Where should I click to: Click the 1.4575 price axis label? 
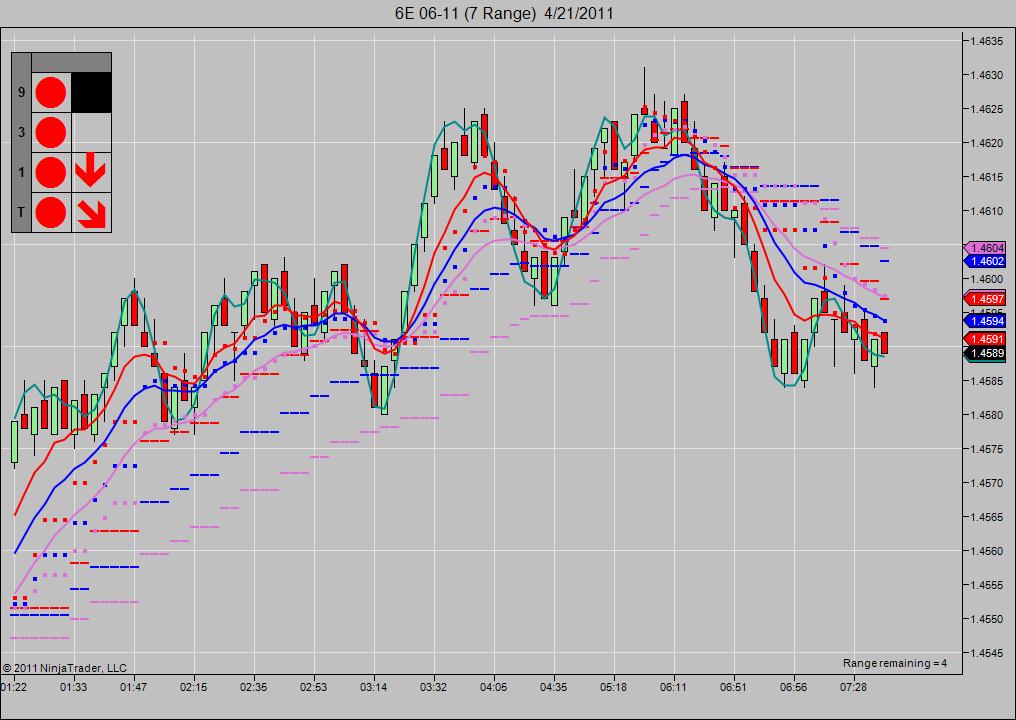pyautogui.click(x=987, y=449)
